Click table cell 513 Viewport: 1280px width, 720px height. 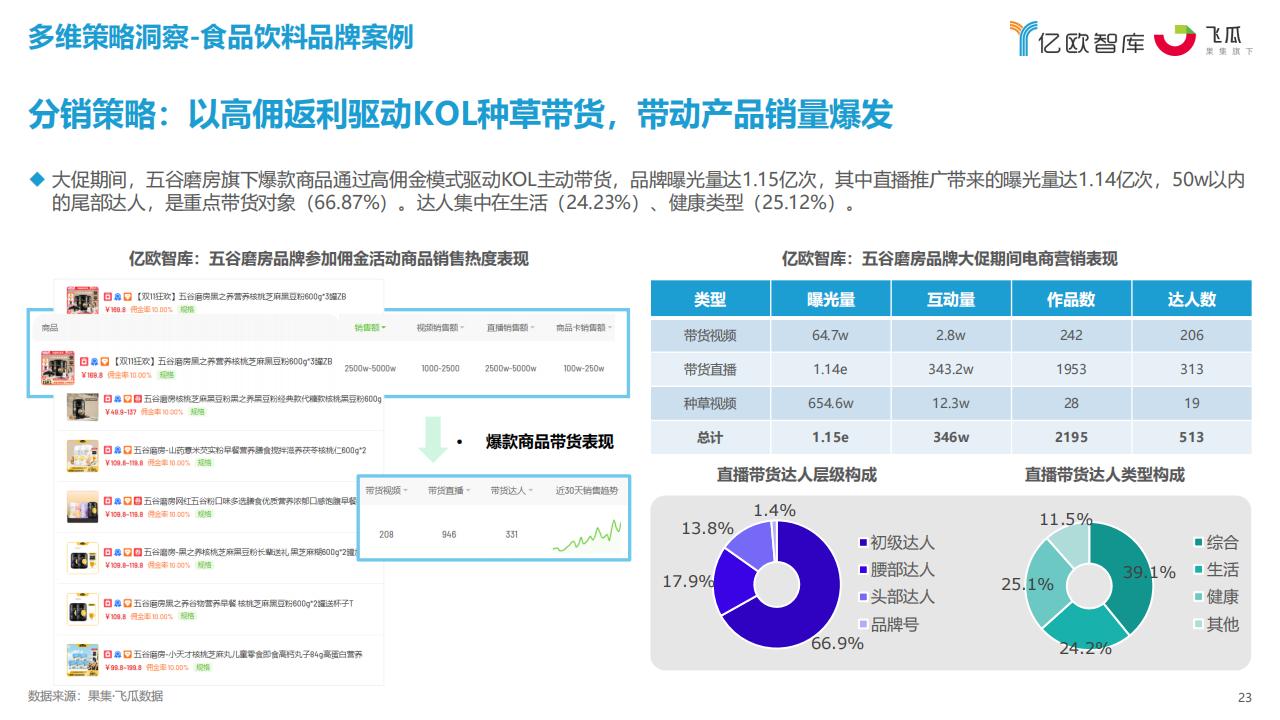pos(1191,437)
